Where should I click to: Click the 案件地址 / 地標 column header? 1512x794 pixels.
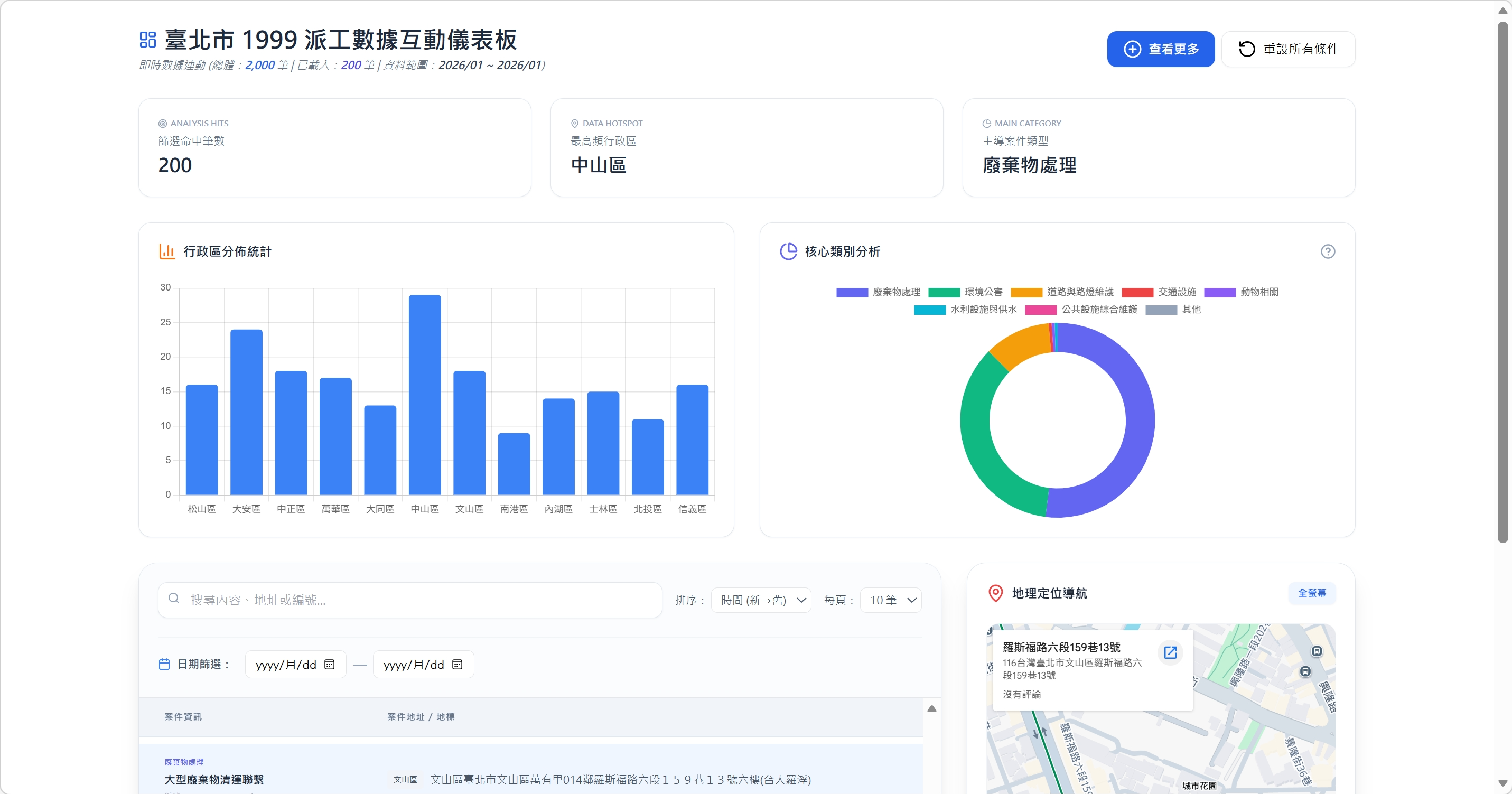[420, 716]
